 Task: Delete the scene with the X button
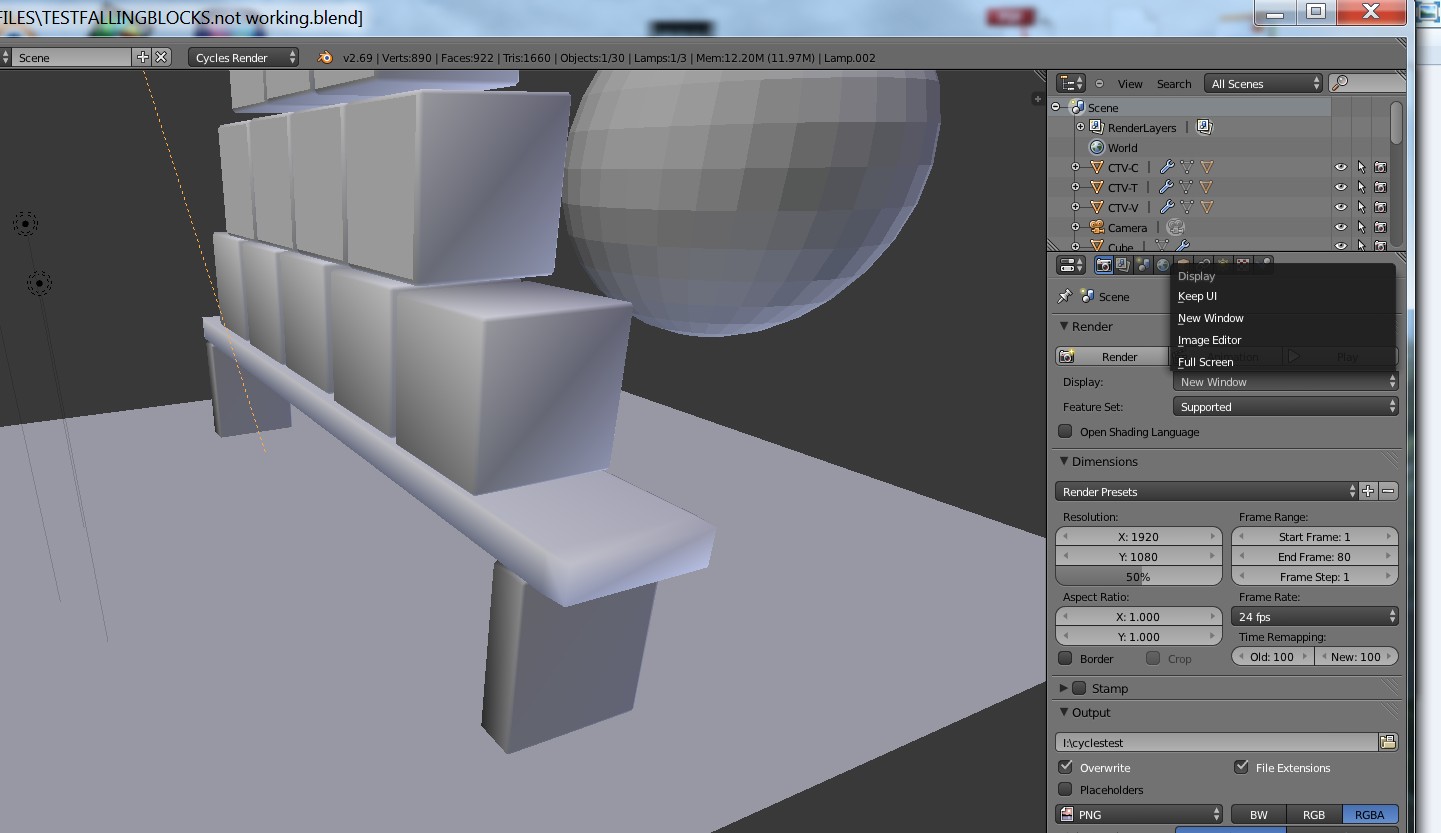point(162,57)
